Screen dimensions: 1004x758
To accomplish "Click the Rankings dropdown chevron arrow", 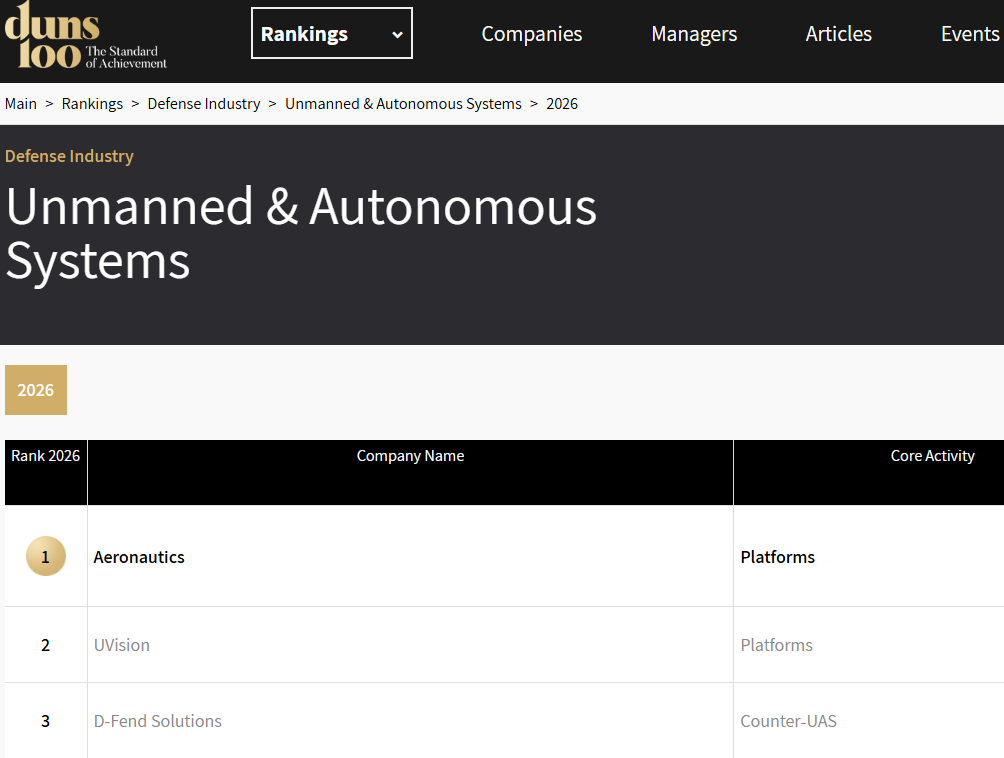I will point(398,35).
